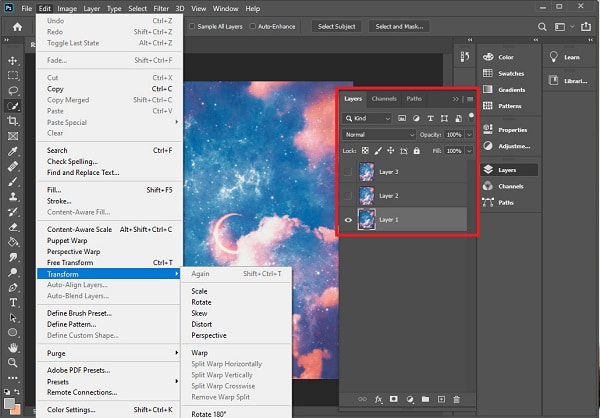The image size is (600, 418).
Task: Enable Sample All Layers checkbox
Action: [x=192, y=26]
